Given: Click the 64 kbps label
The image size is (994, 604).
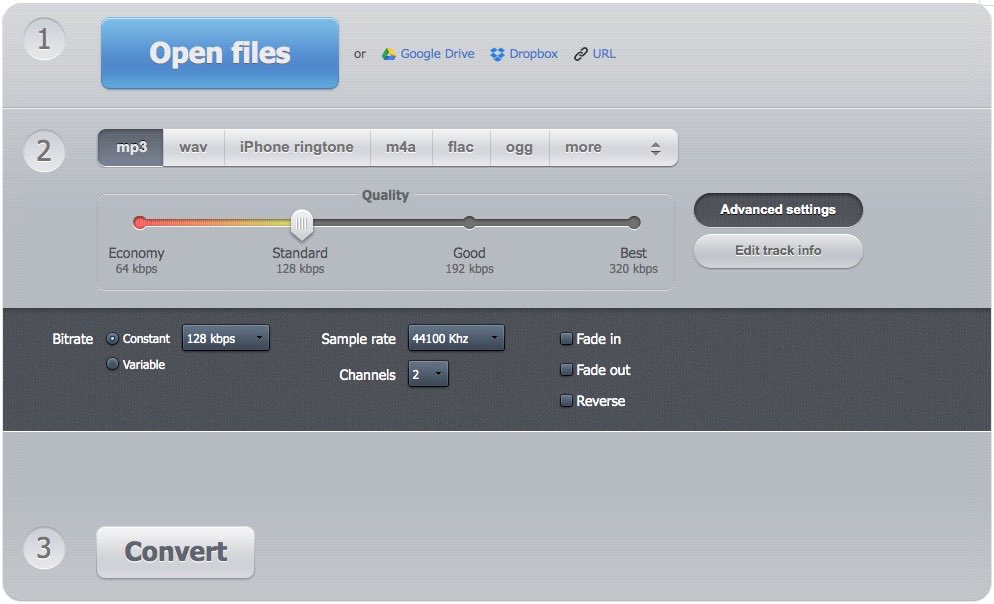Looking at the screenshot, I should pos(136,269).
